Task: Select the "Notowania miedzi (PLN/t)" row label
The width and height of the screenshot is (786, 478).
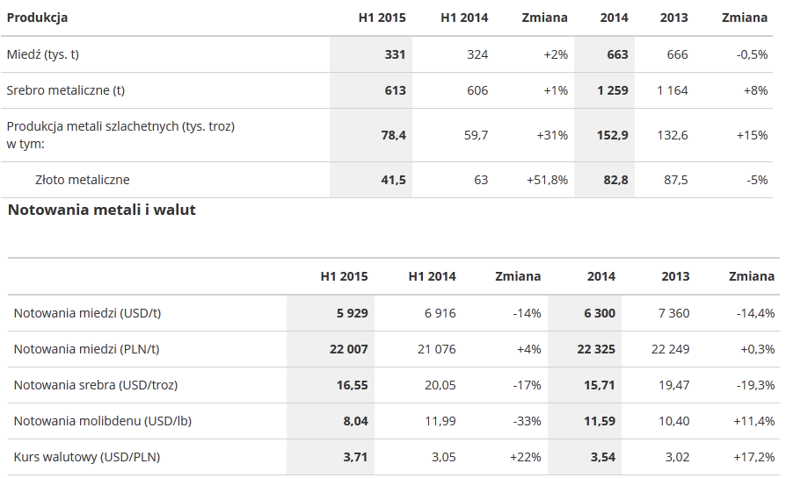Action: 87,349
